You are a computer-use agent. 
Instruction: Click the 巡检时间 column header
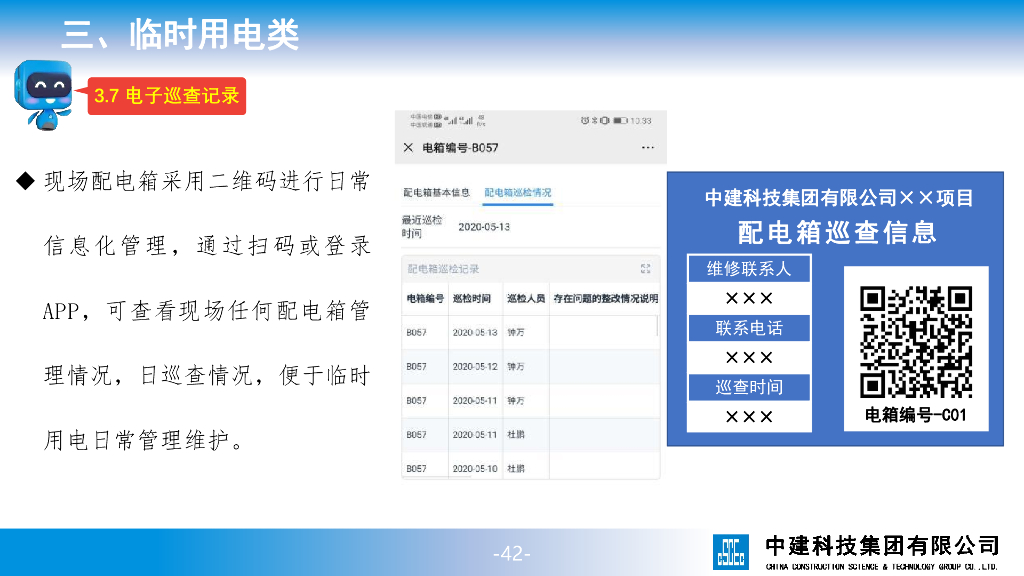click(x=472, y=298)
